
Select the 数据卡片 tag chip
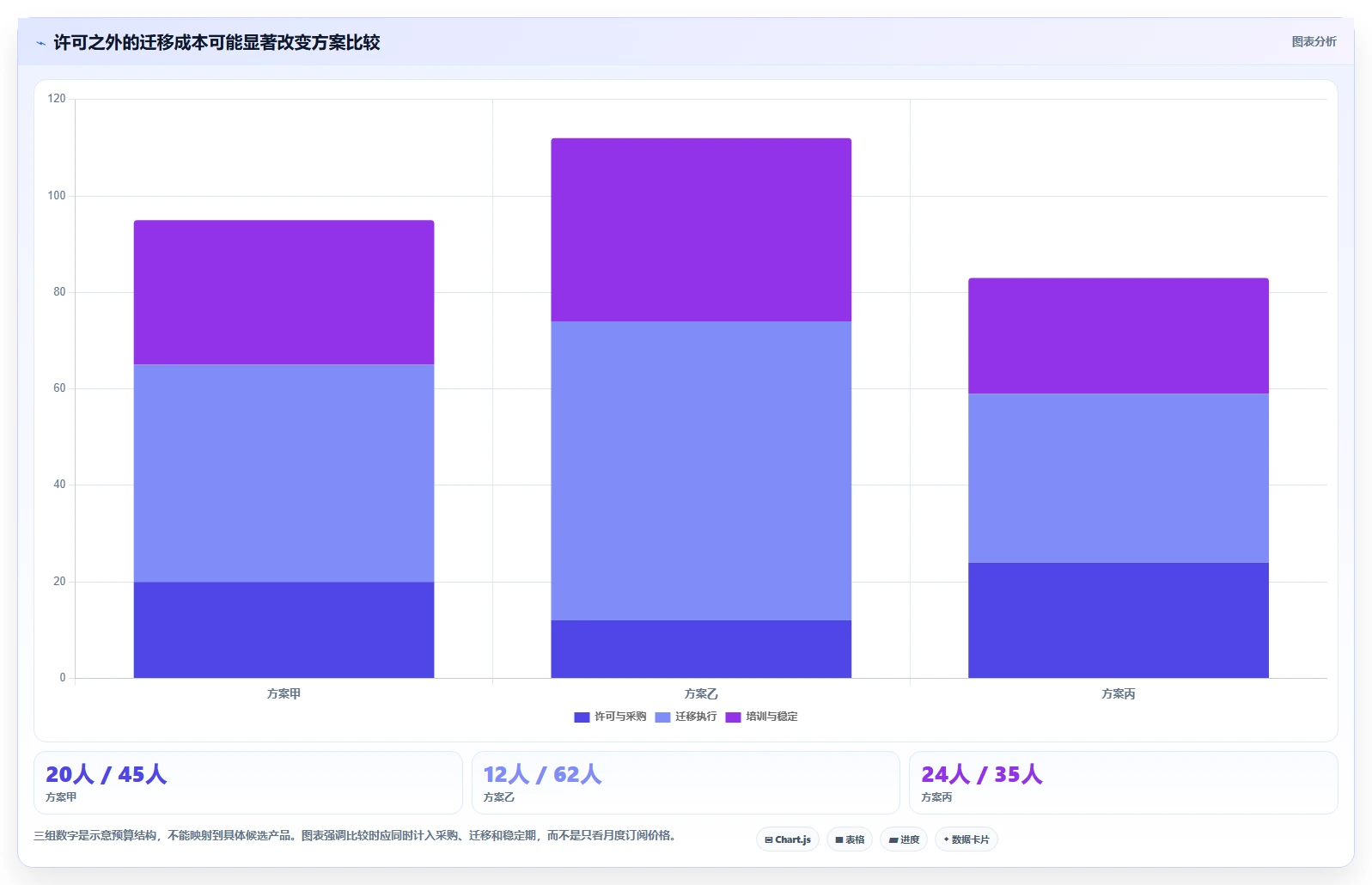(x=966, y=839)
